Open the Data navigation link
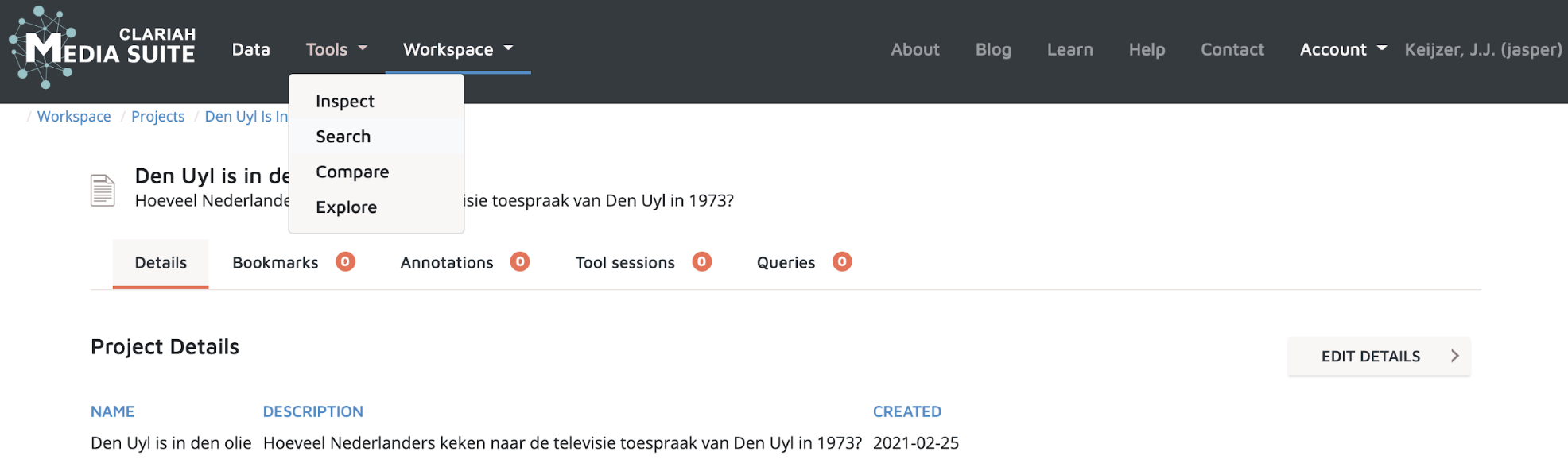Viewport: 1568px width, 475px height. 251,49
